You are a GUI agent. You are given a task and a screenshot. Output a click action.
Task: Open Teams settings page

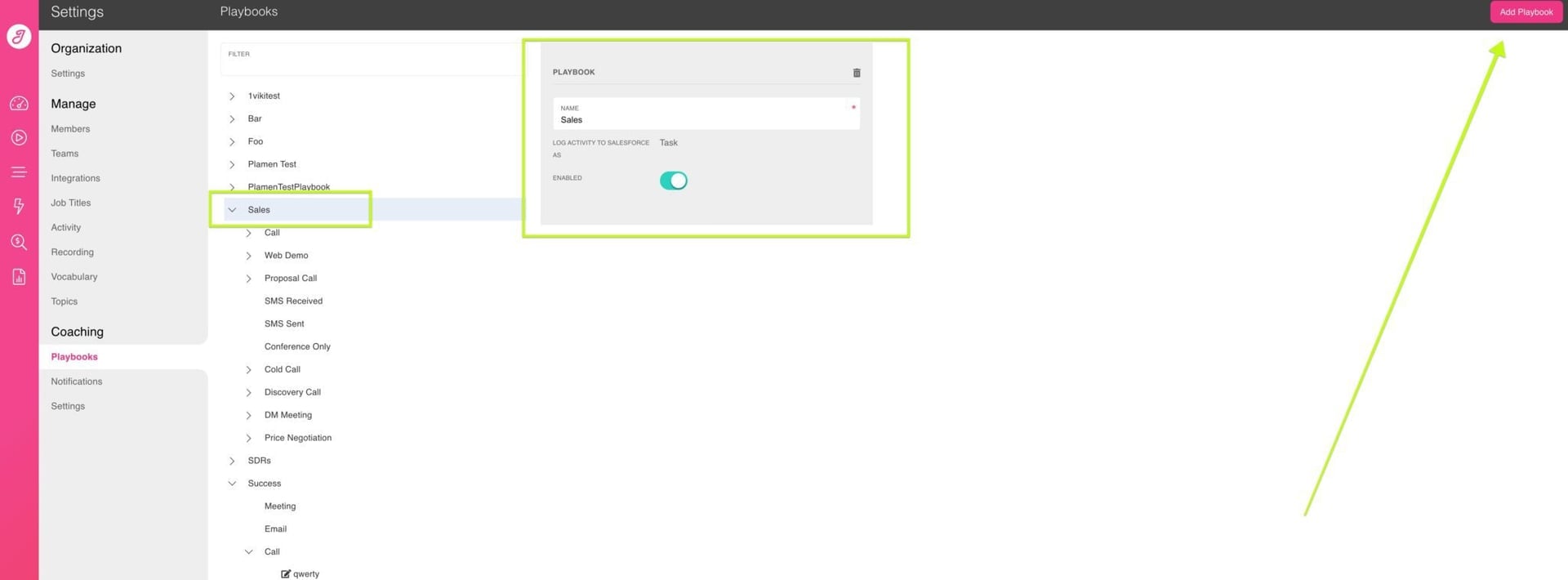65,154
